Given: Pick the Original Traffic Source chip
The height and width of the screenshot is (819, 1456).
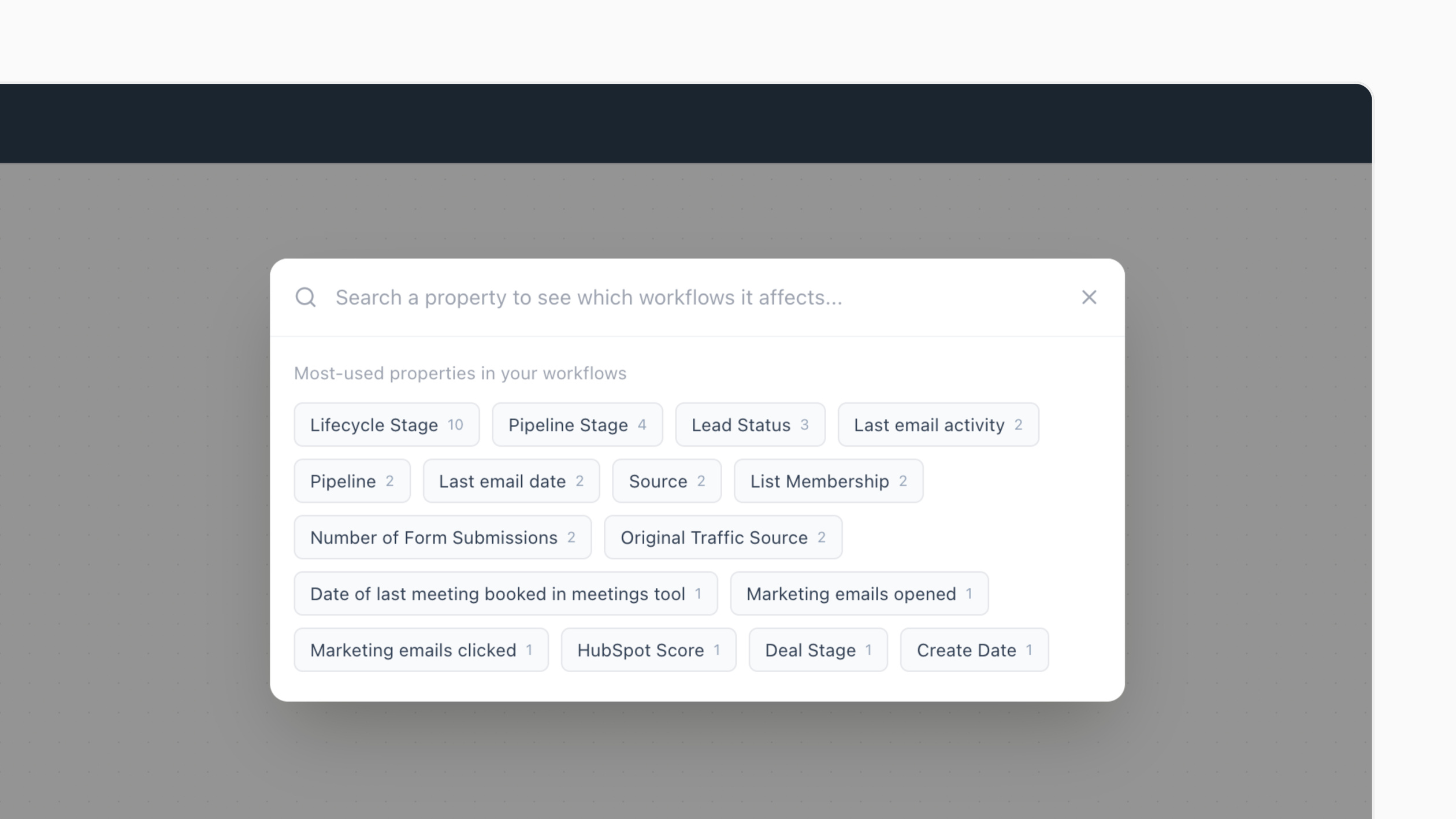Looking at the screenshot, I should 723,537.
